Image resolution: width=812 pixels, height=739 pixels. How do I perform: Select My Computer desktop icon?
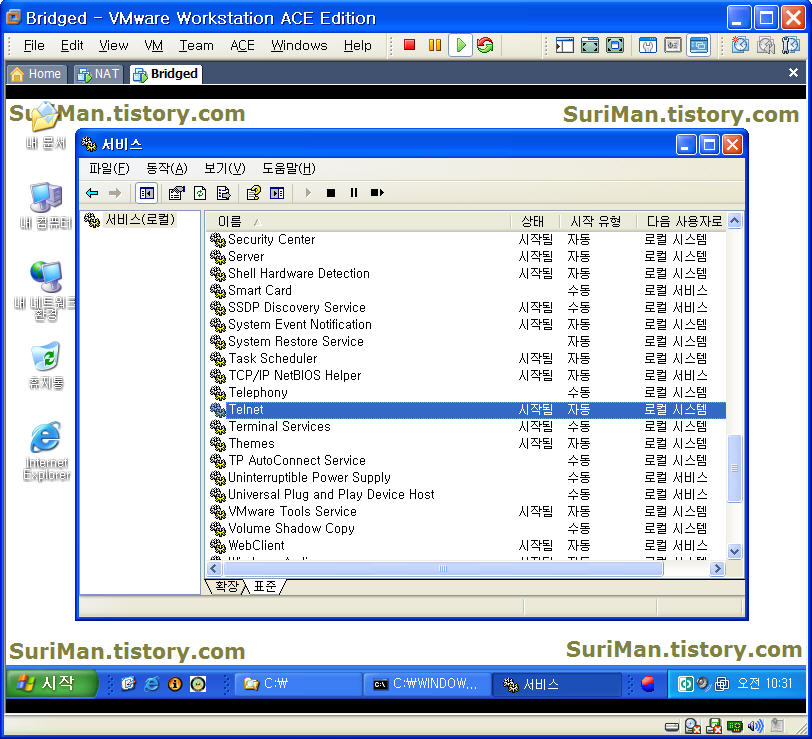click(46, 206)
